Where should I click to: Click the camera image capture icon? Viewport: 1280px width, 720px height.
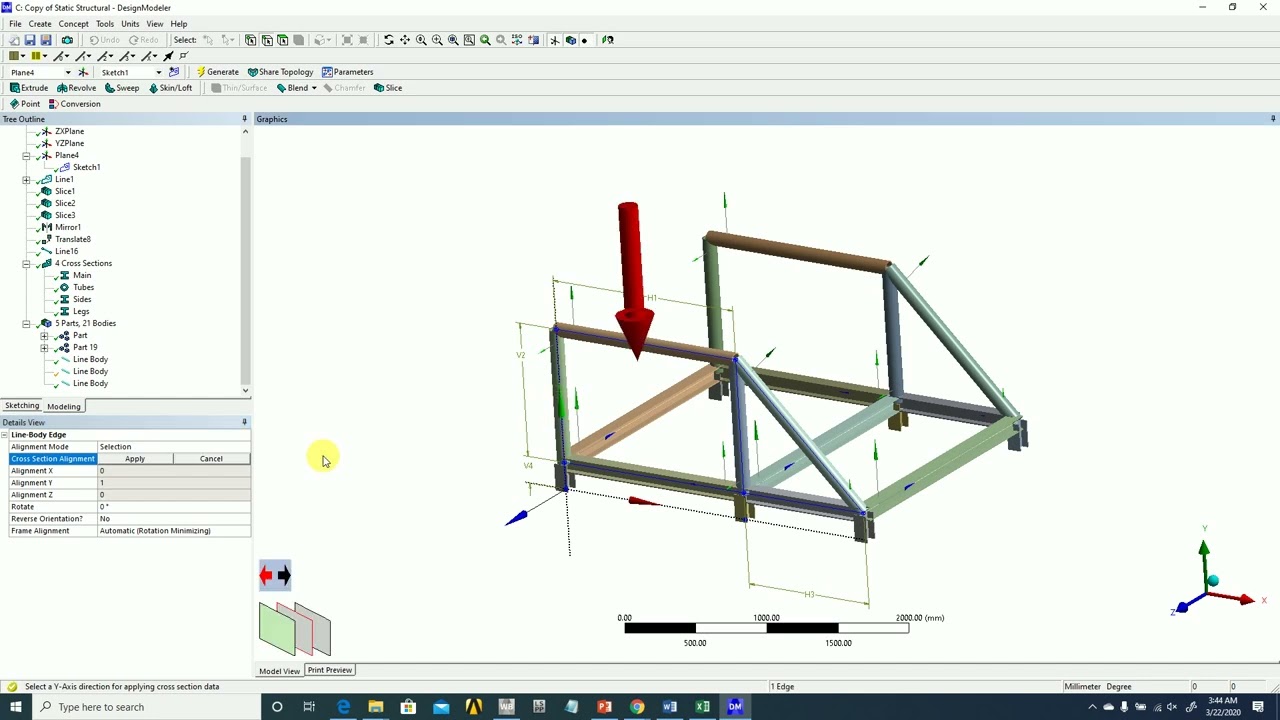click(67, 40)
